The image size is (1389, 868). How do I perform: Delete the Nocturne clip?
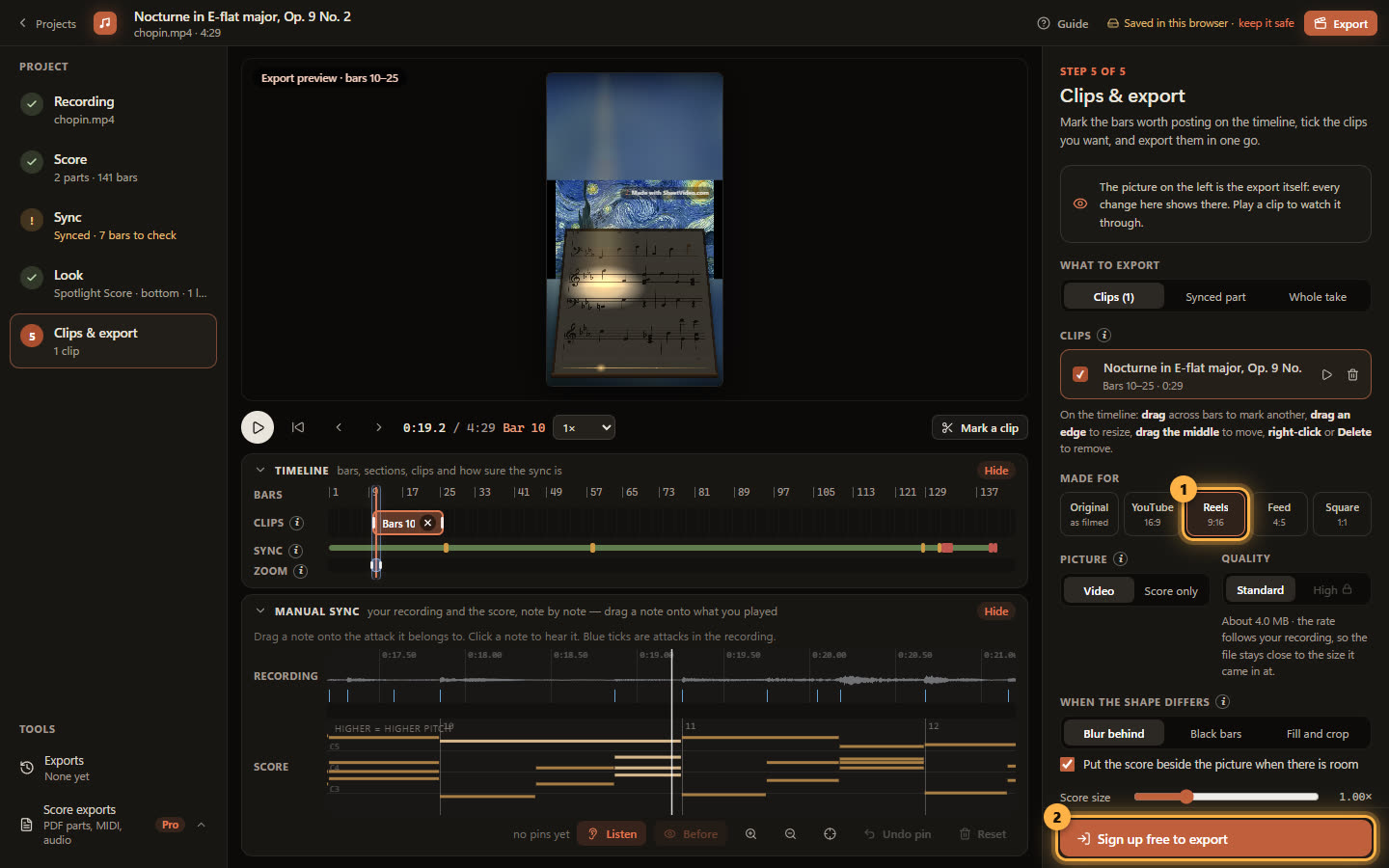click(x=1352, y=374)
